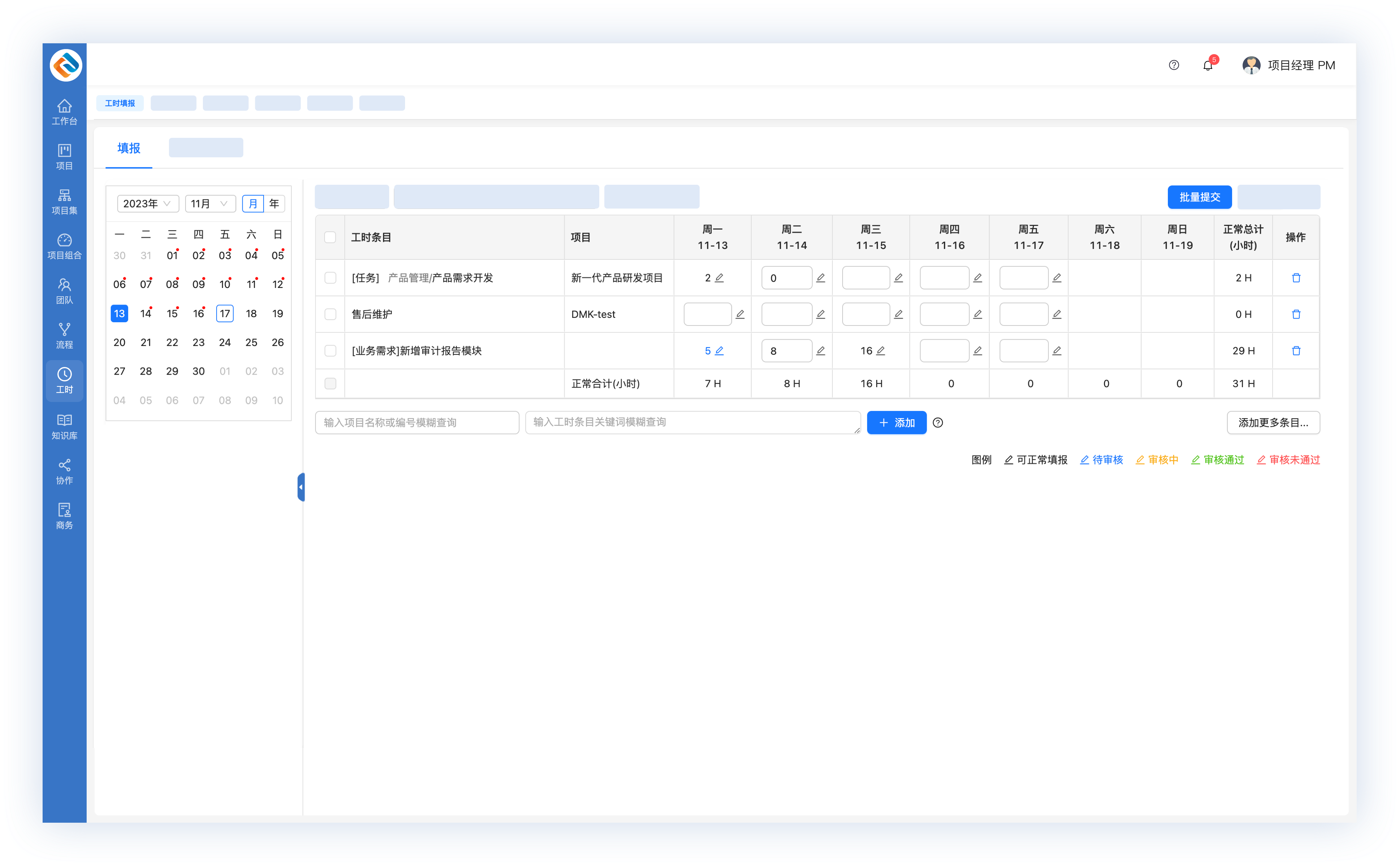1400x866 pixels.
Task: Switch to the 填报 tab
Action: pyautogui.click(x=129, y=148)
